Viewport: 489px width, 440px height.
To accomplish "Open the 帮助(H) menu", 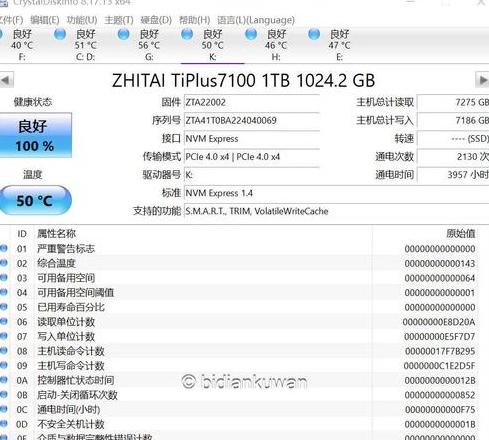I will [x=195, y=20].
